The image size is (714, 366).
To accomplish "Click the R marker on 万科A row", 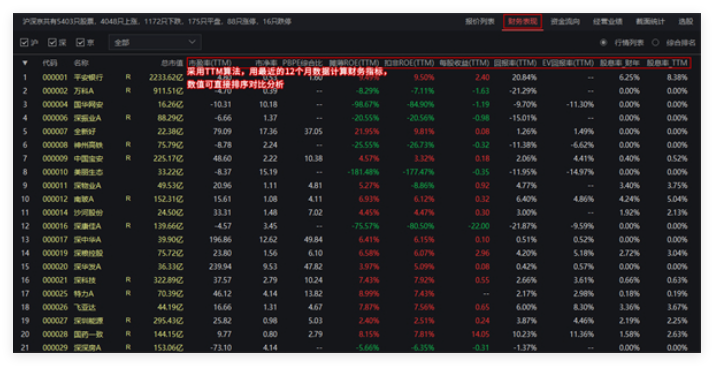I will coord(128,91).
